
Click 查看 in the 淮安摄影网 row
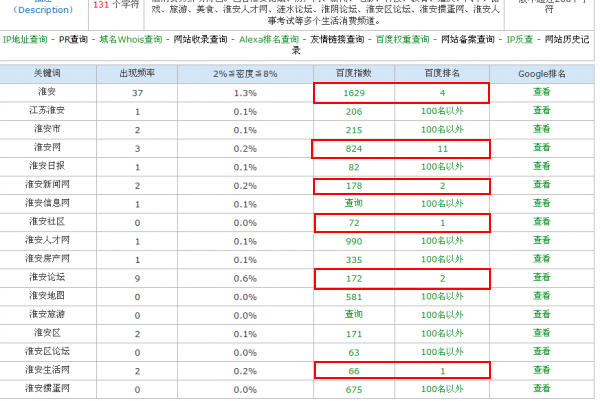(x=541, y=389)
